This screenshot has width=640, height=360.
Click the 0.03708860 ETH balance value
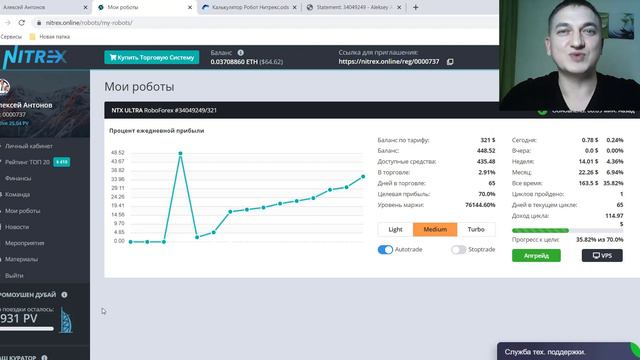pos(234,62)
